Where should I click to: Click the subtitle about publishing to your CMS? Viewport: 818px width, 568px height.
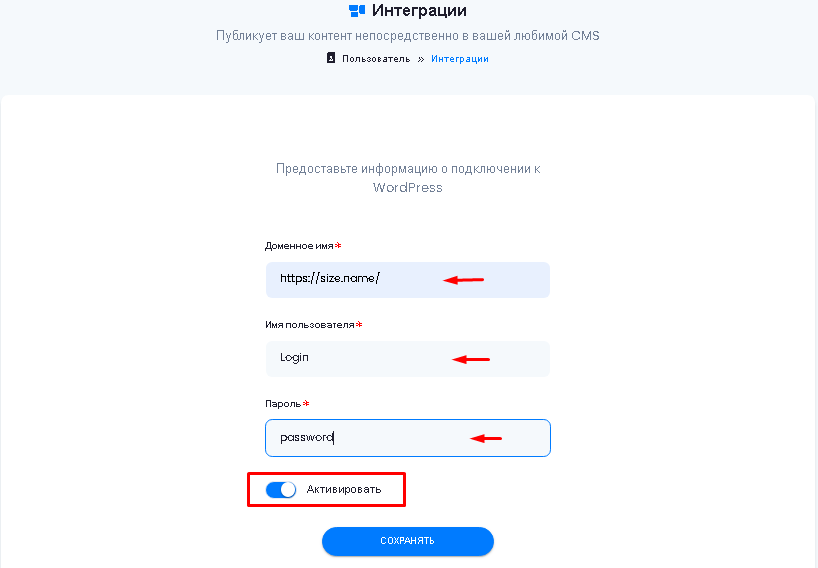tap(408, 36)
